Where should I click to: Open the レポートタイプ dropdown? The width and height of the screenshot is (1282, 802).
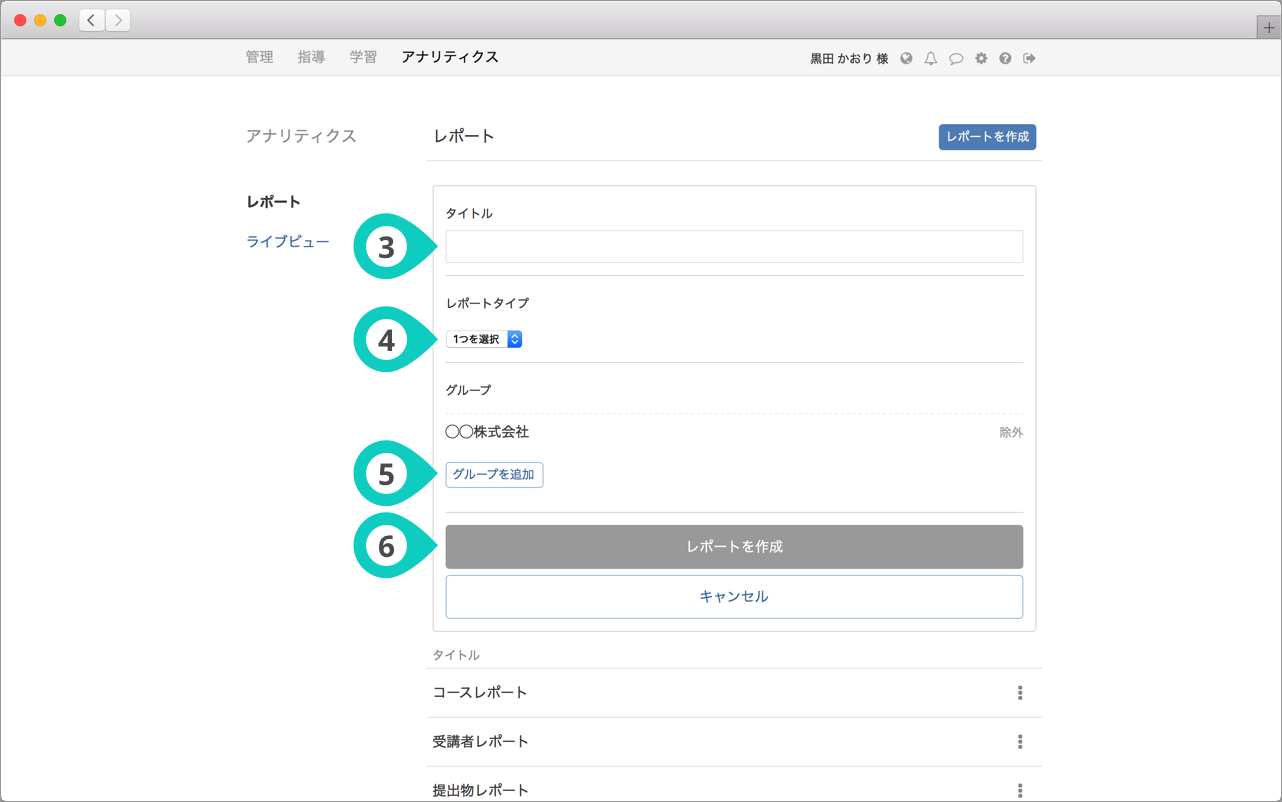(x=484, y=339)
